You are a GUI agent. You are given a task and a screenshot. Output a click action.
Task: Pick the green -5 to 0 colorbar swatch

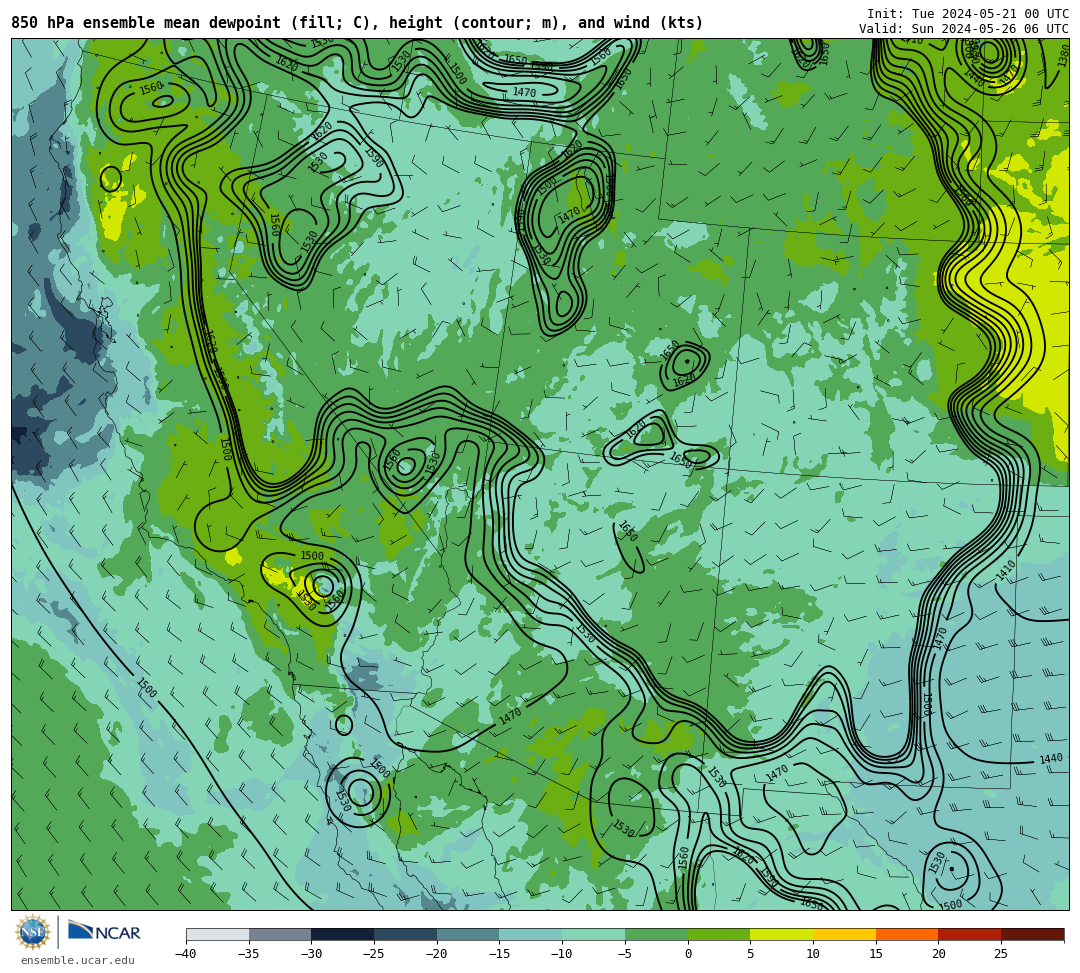coord(656,934)
